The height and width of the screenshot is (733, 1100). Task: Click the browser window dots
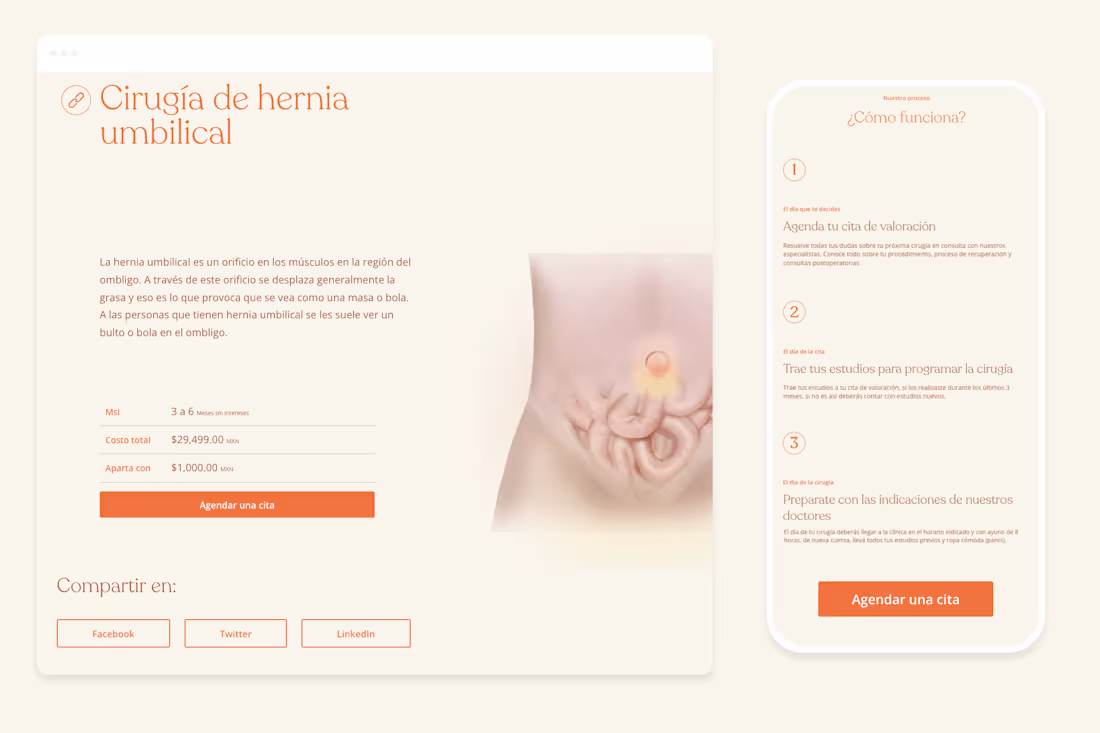click(64, 53)
